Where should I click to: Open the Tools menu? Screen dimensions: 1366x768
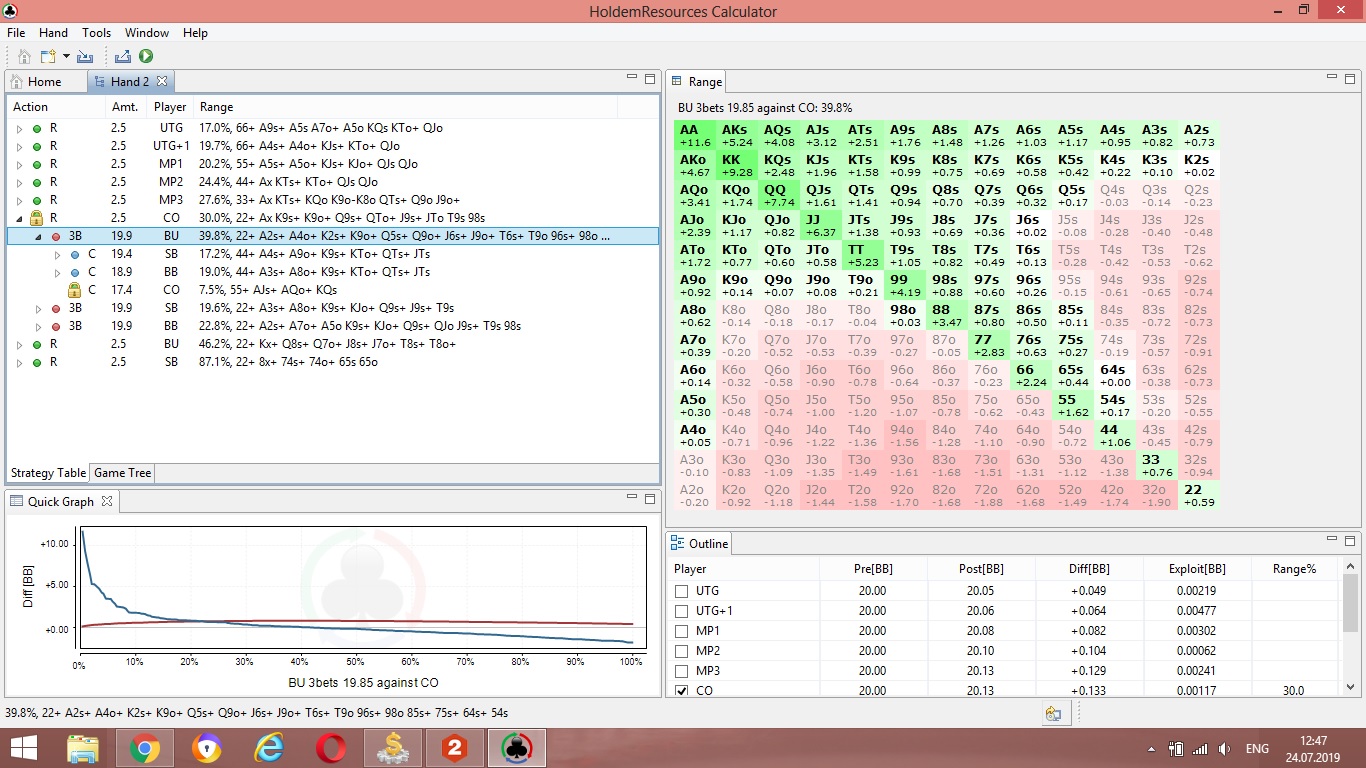[x=97, y=33]
